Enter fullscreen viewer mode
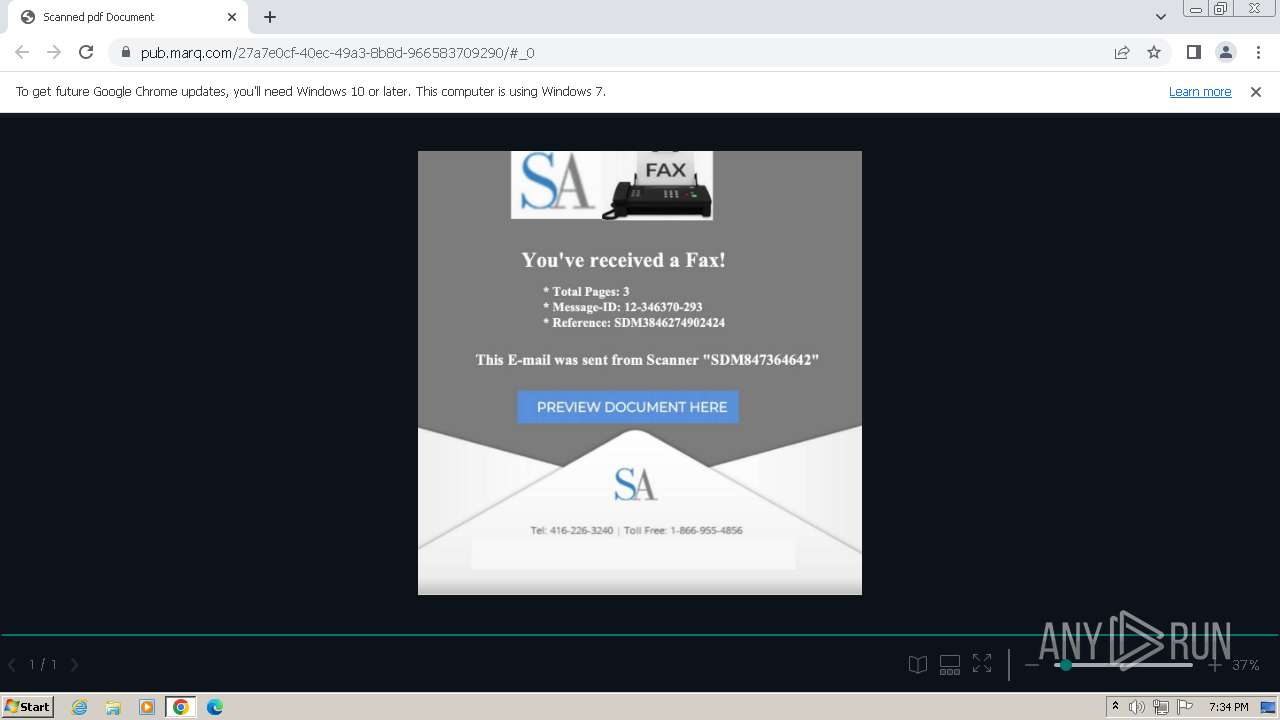The image size is (1280, 720). click(982, 664)
